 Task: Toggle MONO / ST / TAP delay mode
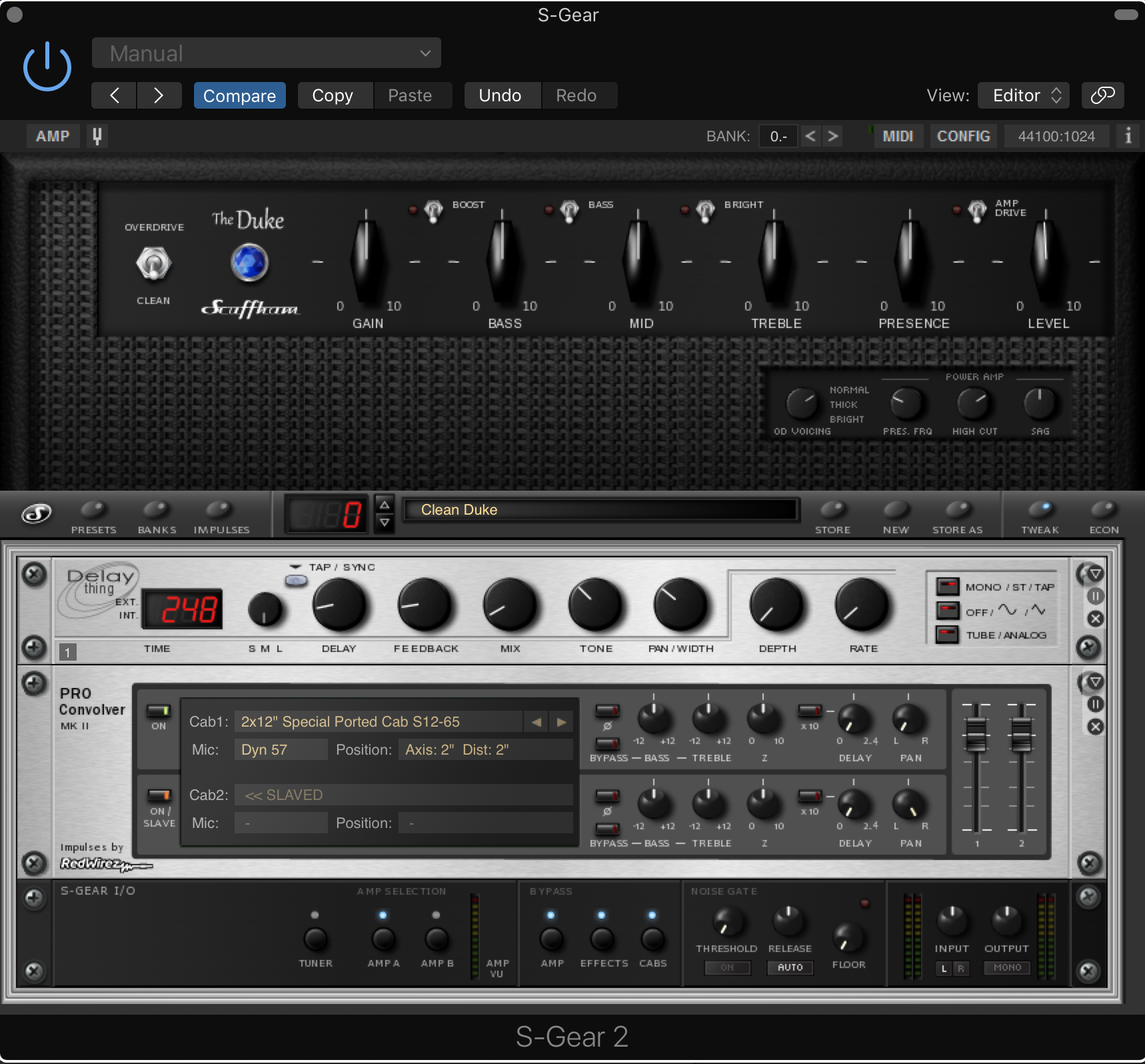pyautogui.click(x=947, y=587)
